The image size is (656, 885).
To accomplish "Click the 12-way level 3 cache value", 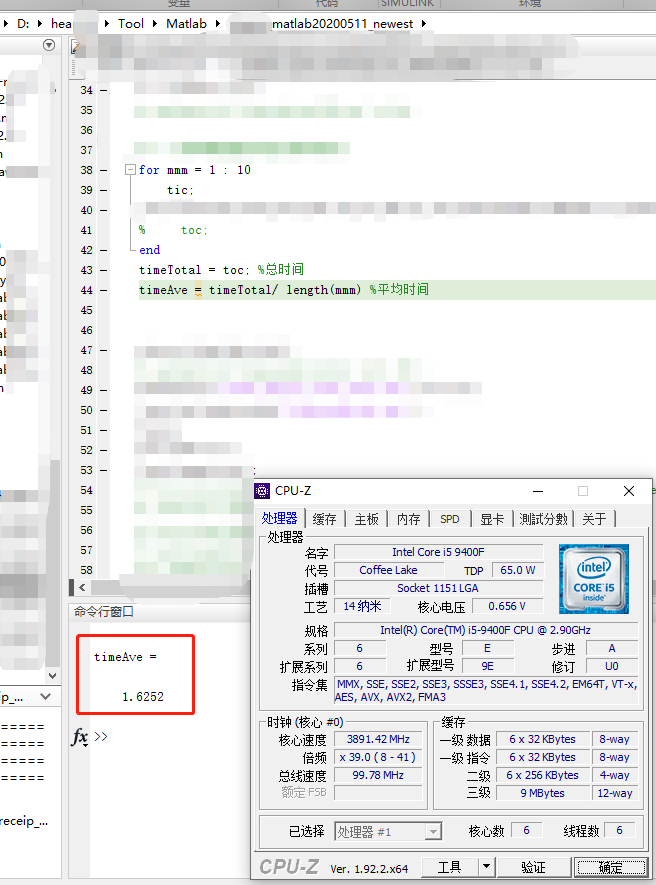I will pyautogui.click(x=615, y=793).
